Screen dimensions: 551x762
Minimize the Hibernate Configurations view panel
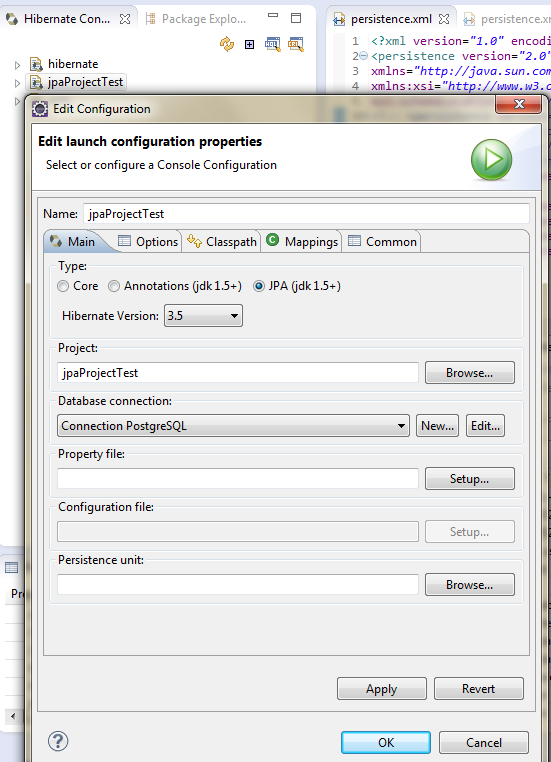[x=273, y=16]
